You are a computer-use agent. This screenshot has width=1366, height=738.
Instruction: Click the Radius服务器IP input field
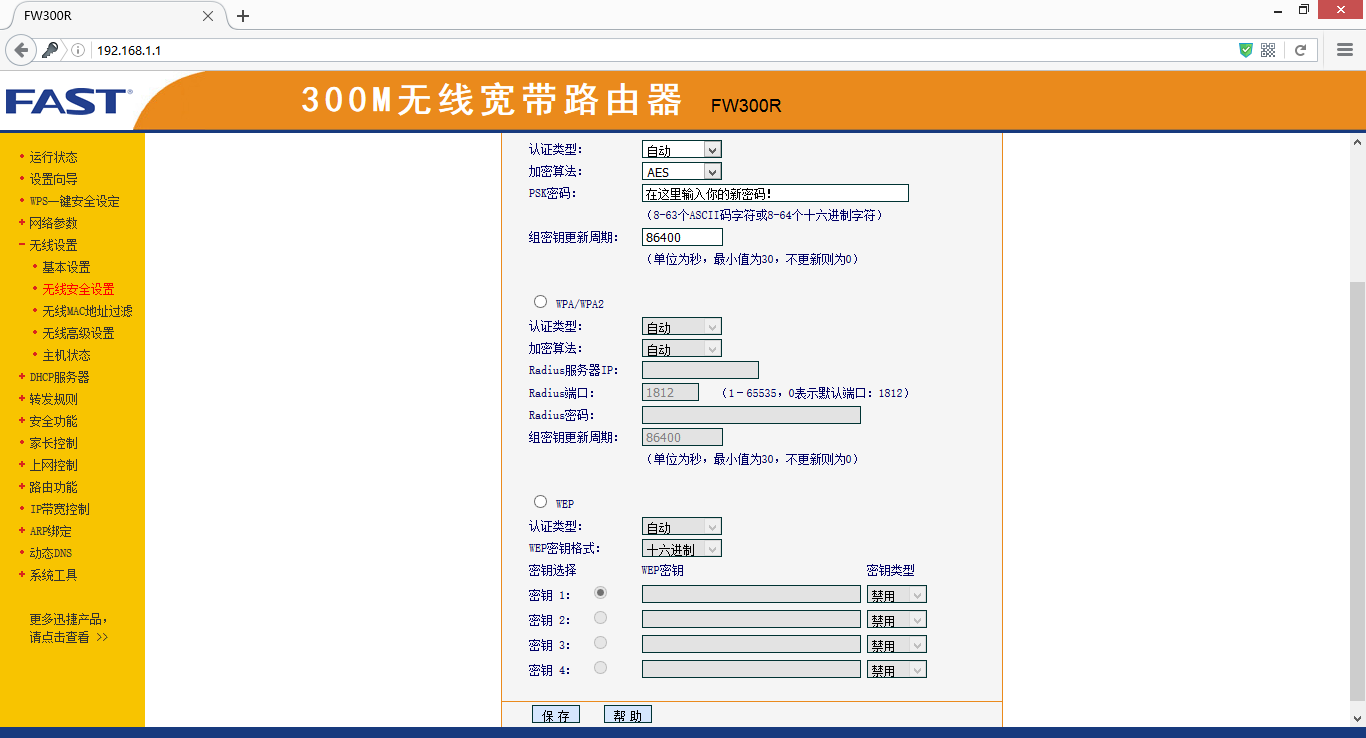pos(700,370)
